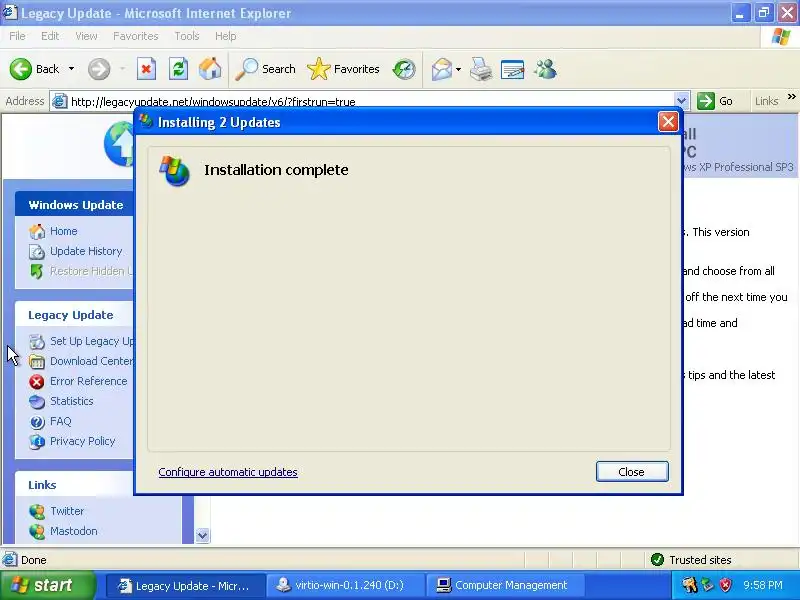Screen dimensions: 800x600
Task: Click the Print icon in toolbar
Action: (x=481, y=69)
